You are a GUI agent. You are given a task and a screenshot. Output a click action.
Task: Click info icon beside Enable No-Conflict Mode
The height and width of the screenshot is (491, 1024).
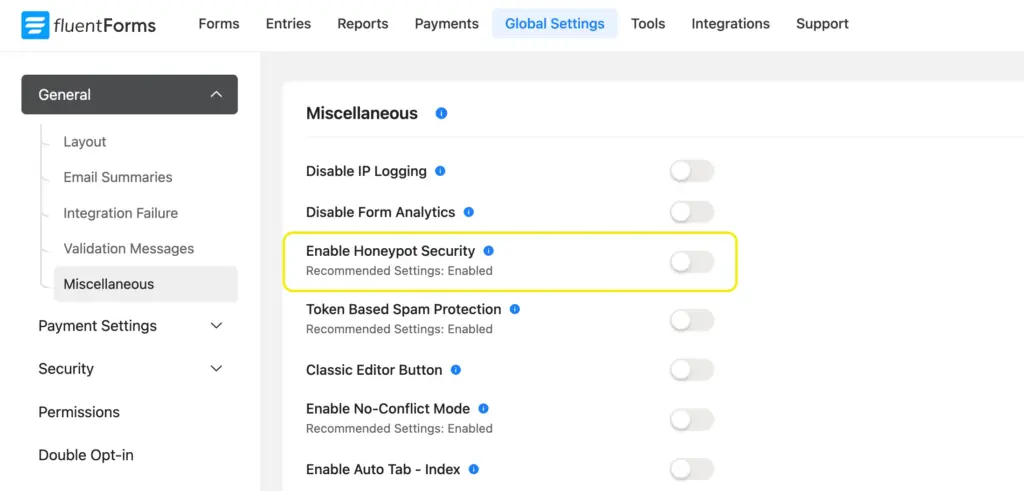tap(483, 408)
